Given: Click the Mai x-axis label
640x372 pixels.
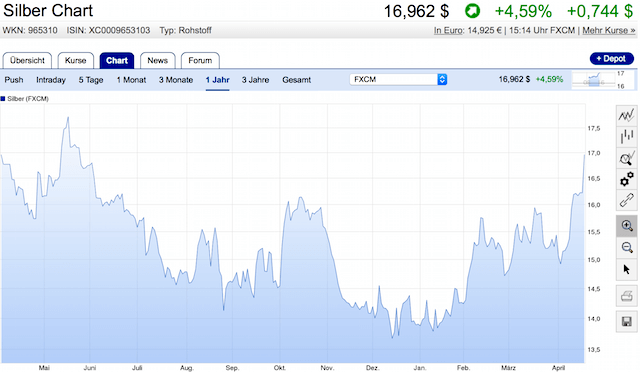Looking at the screenshot, I should tap(44, 368).
